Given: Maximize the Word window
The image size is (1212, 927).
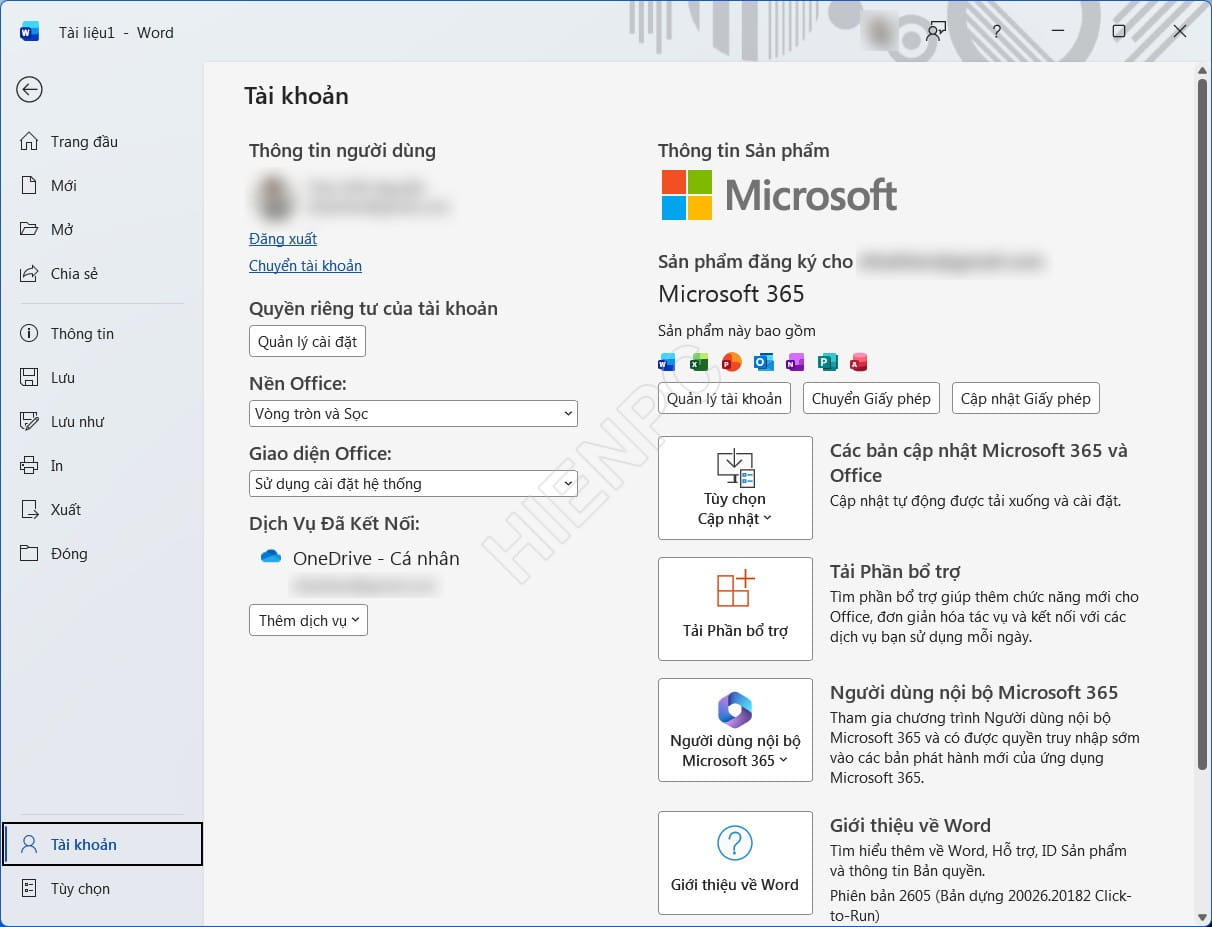Looking at the screenshot, I should coord(1119,31).
